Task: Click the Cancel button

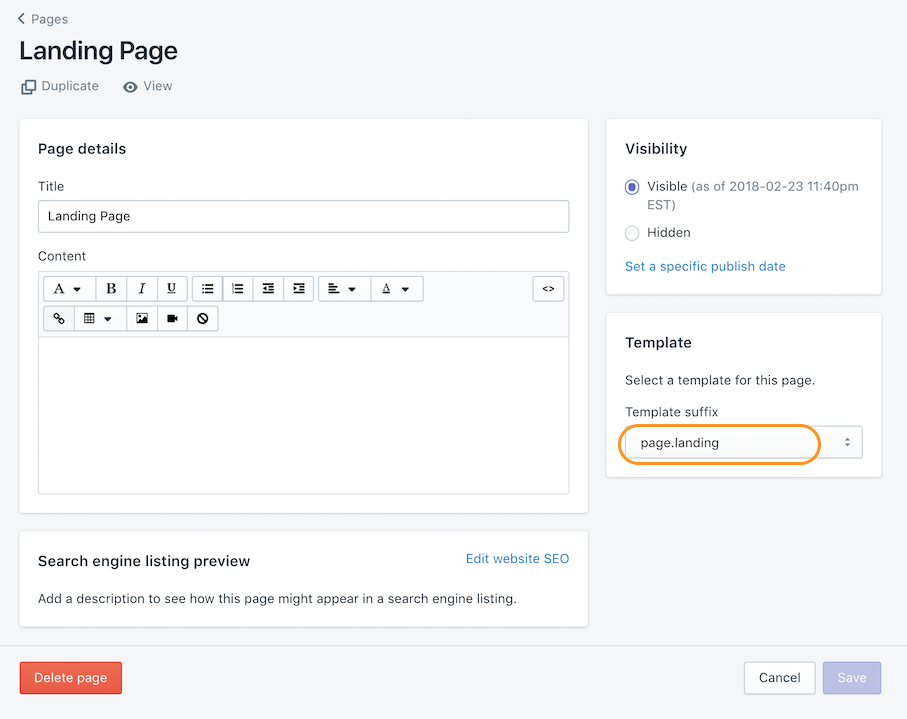Action: click(779, 678)
